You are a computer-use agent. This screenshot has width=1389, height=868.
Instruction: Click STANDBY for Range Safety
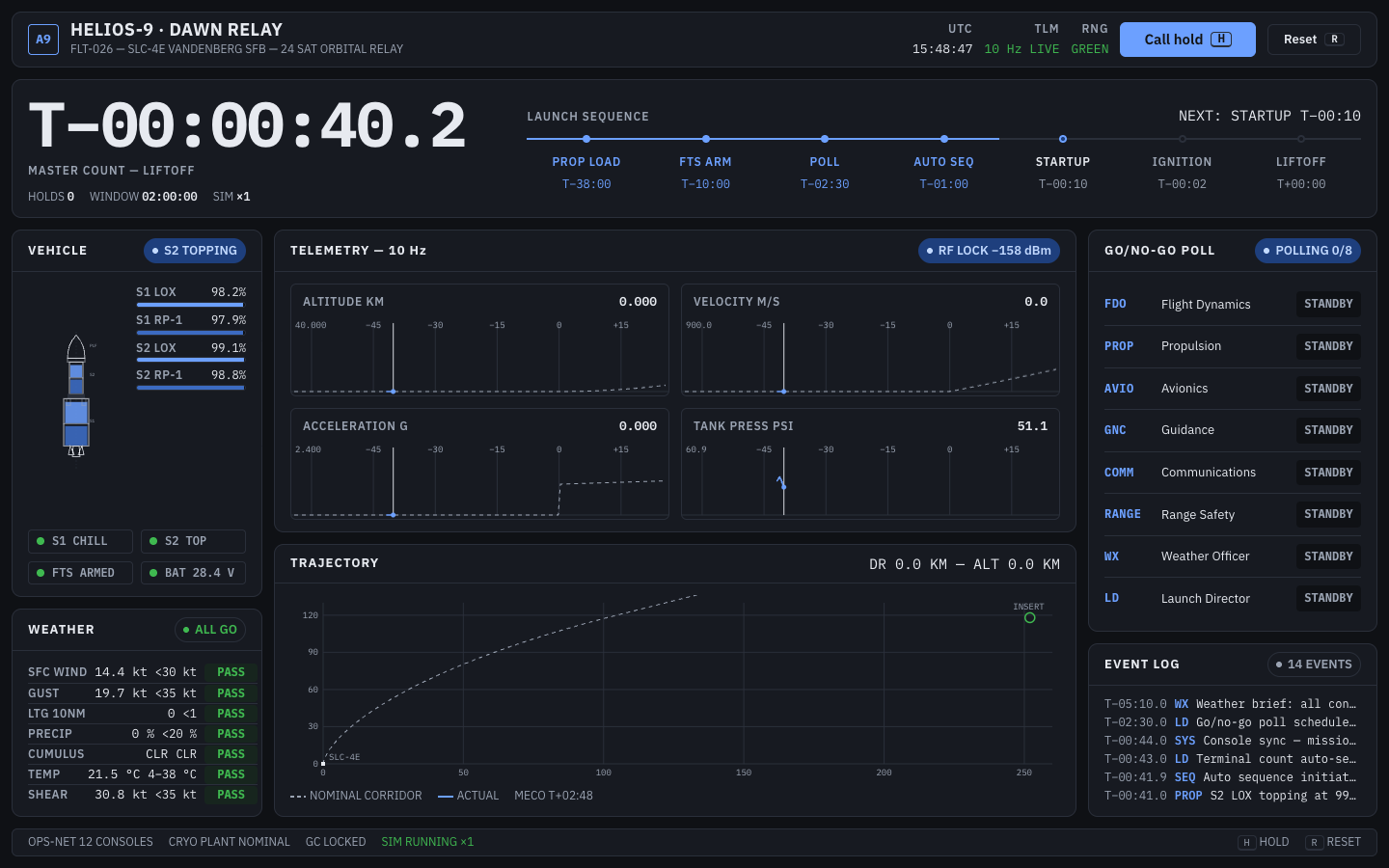click(x=1328, y=514)
